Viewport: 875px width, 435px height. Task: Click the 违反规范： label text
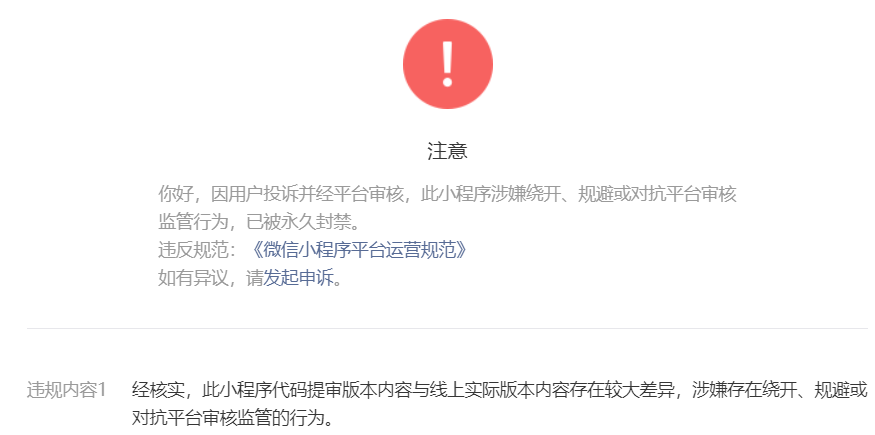pyautogui.click(x=201, y=251)
